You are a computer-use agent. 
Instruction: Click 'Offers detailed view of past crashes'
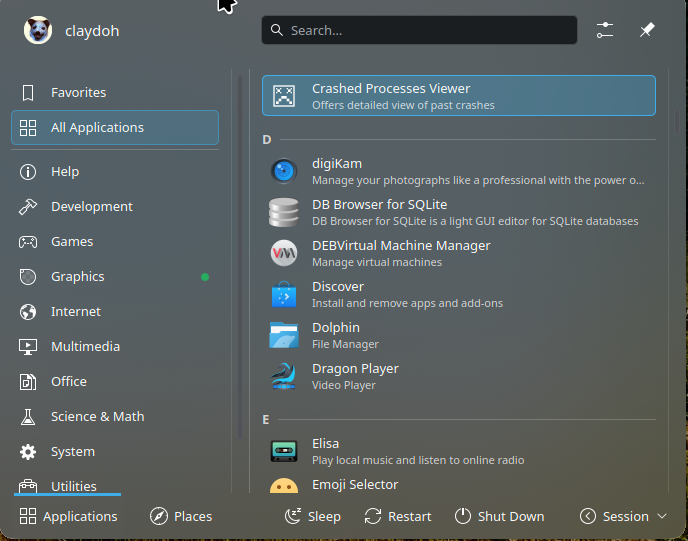403,105
